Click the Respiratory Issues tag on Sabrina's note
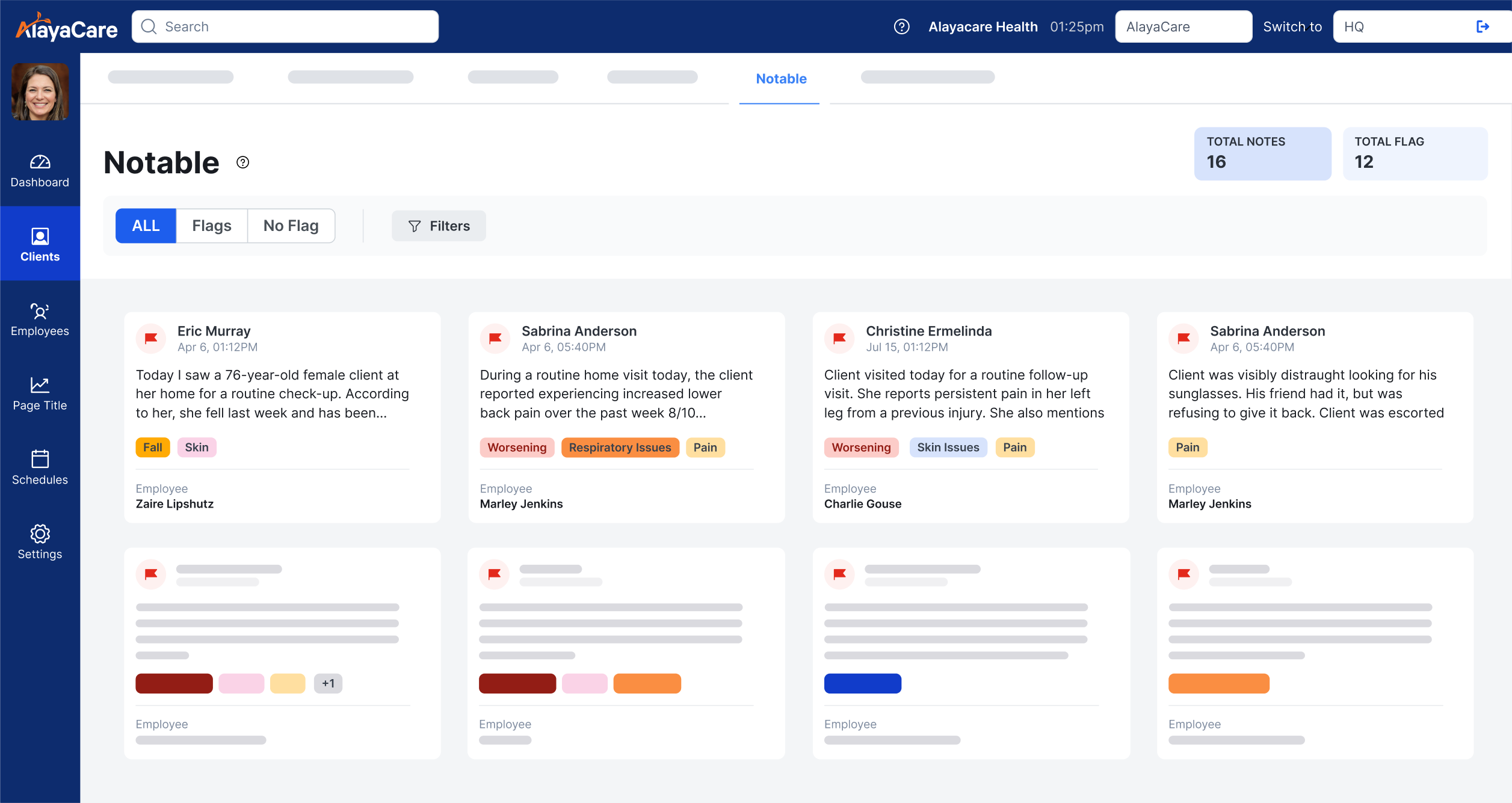1512x803 pixels. point(620,447)
